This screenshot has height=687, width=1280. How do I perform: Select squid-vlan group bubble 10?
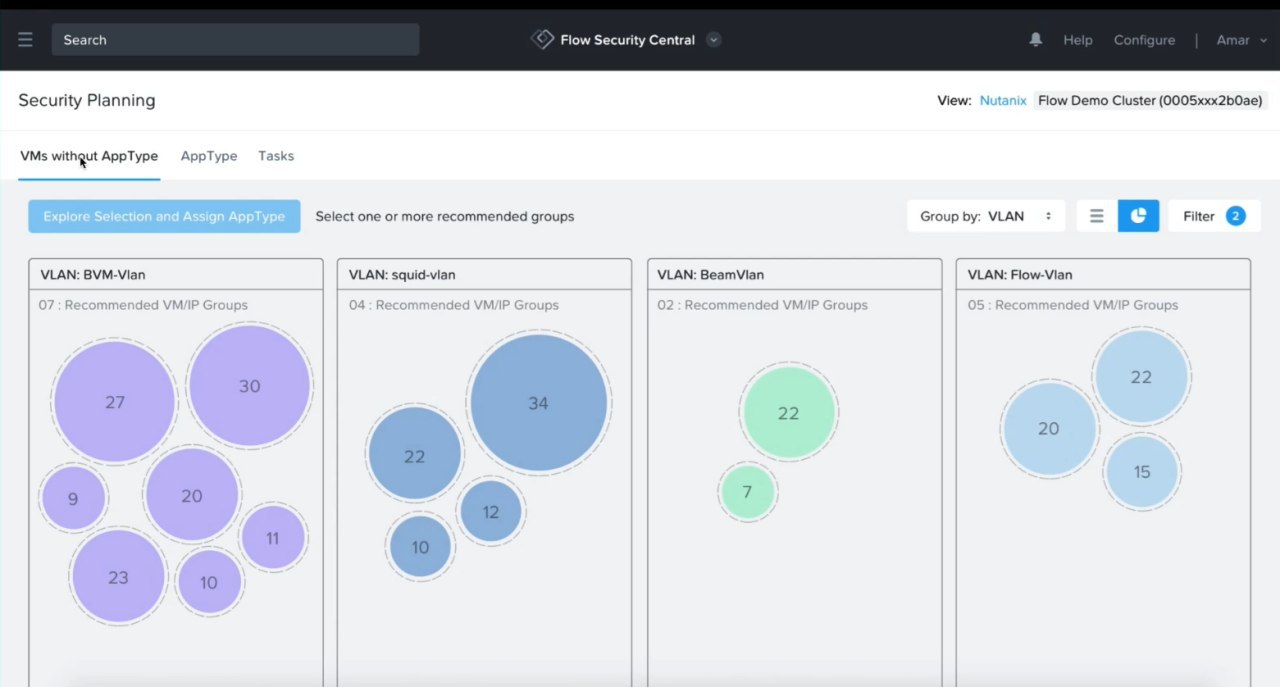[x=420, y=547]
